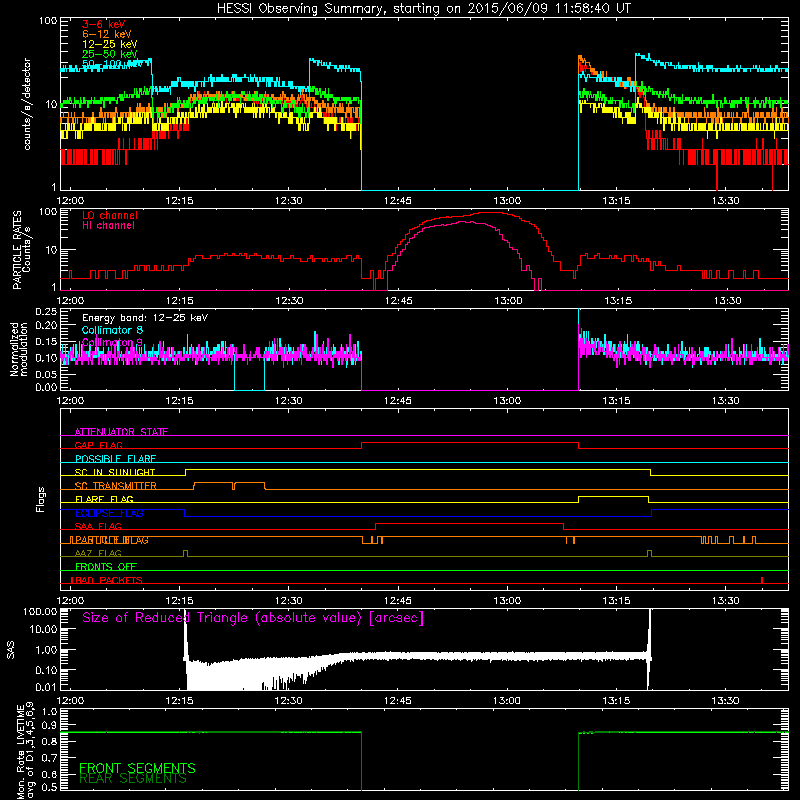Click "13:00" under the SAS triangle plot
This screenshot has height=800, width=800.
pos(508,701)
